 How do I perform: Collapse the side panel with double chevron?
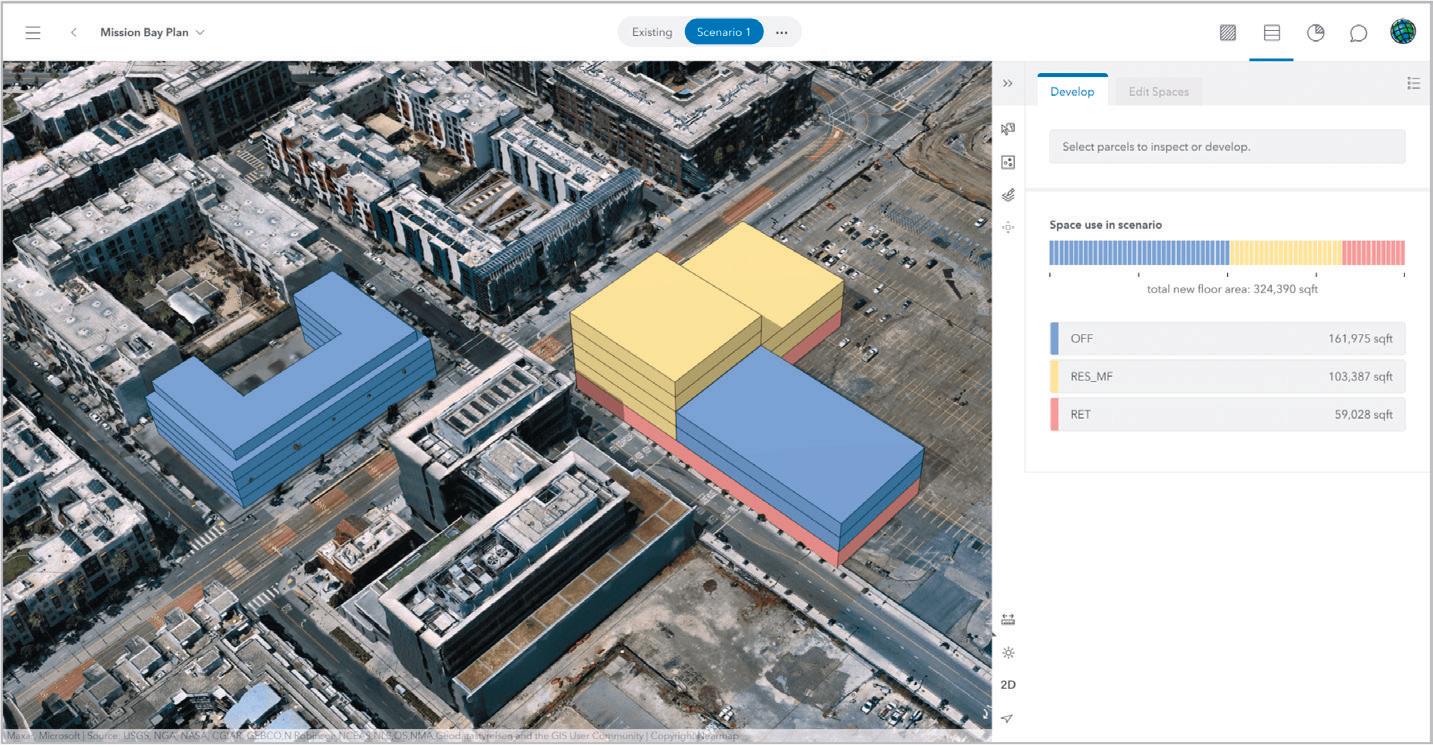(1008, 84)
